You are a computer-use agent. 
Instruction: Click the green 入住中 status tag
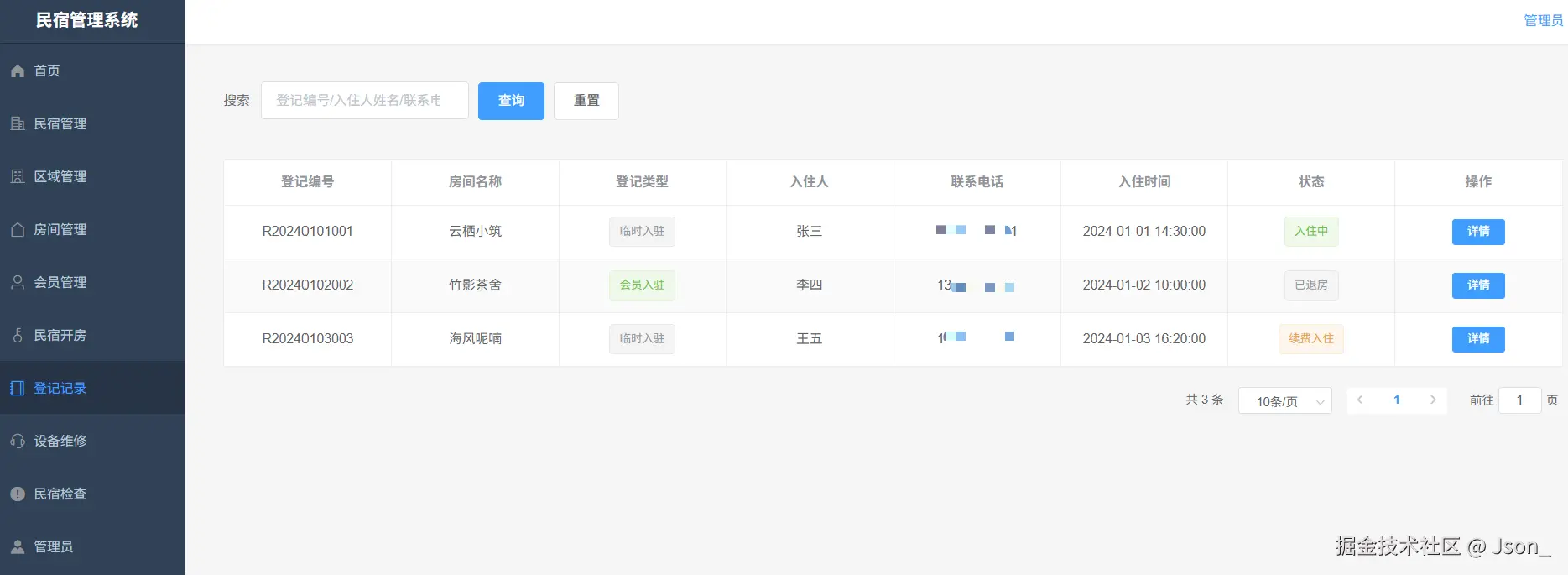tap(1311, 232)
